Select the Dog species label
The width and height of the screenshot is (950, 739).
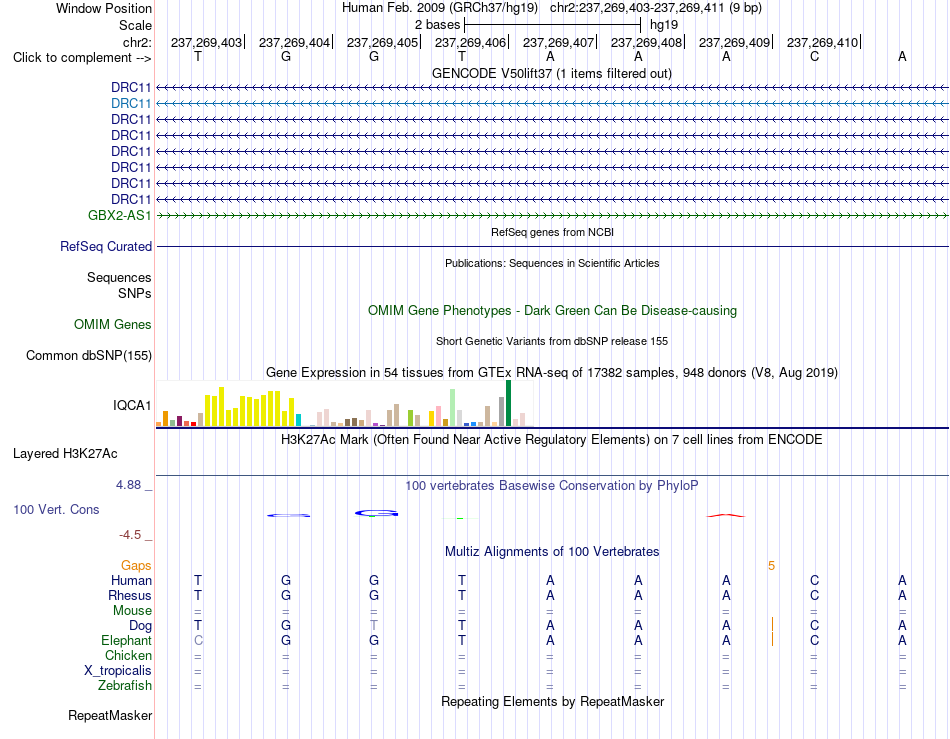pyautogui.click(x=140, y=625)
